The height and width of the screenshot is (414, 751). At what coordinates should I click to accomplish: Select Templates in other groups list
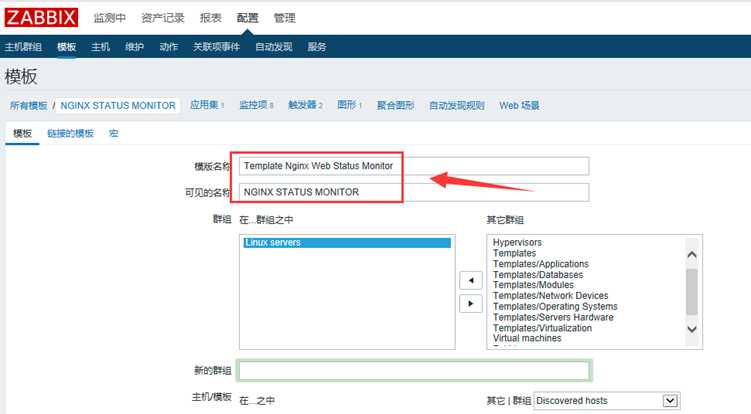[514, 253]
